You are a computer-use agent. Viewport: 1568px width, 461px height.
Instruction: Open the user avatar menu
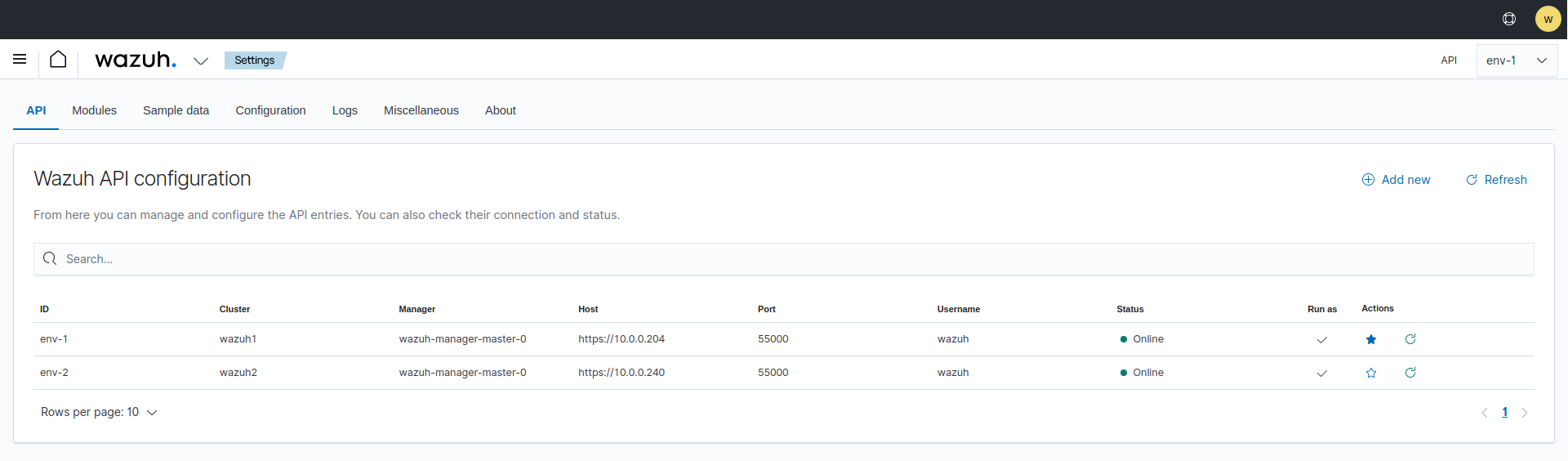pos(1548,19)
